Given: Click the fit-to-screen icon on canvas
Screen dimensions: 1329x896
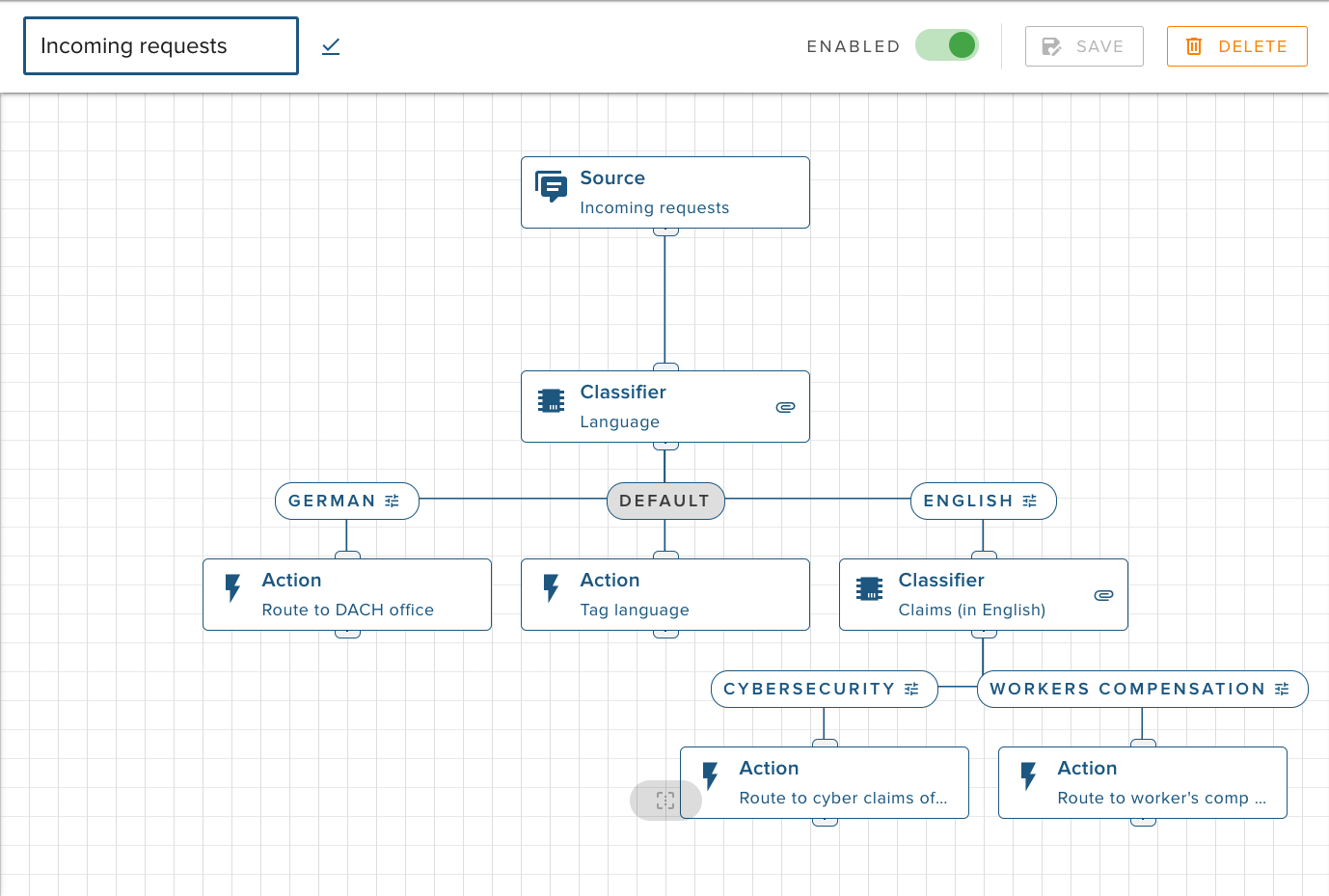Looking at the screenshot, I should coord(665,800).
